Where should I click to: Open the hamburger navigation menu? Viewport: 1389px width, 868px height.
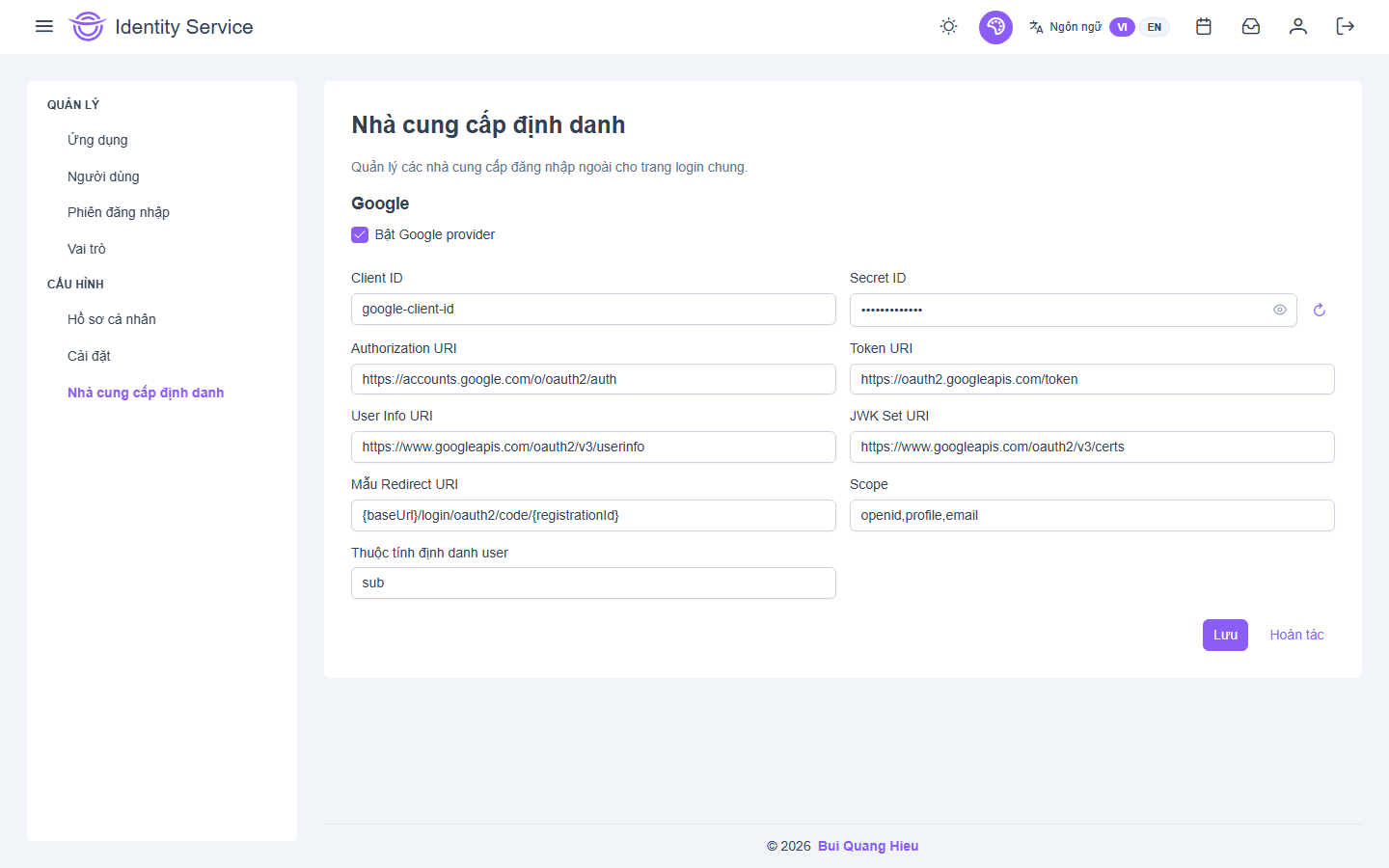44,26
